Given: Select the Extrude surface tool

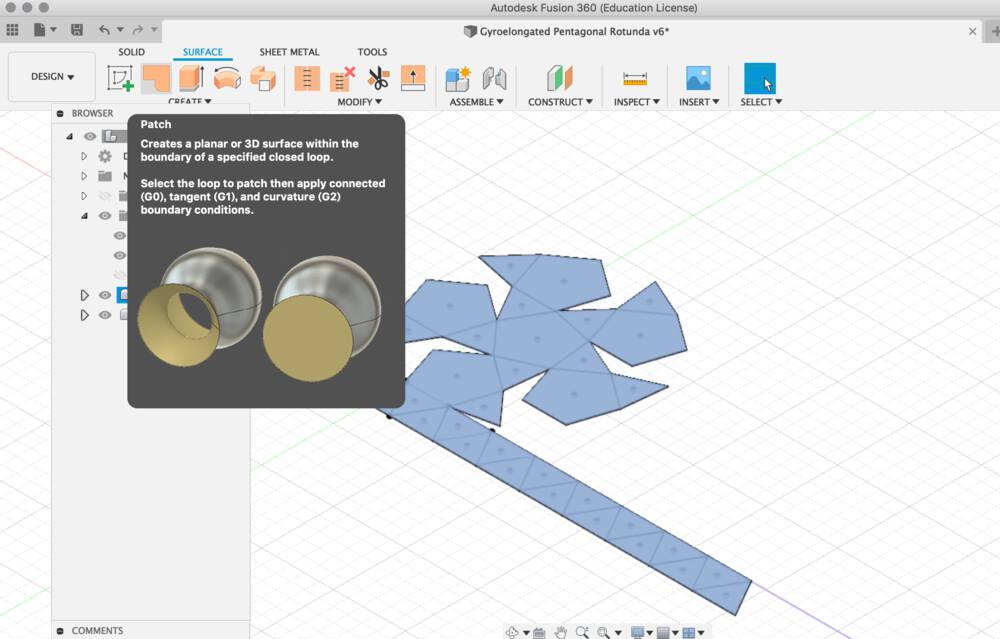Looking at the screenshot, I should [x=190, y=78].
